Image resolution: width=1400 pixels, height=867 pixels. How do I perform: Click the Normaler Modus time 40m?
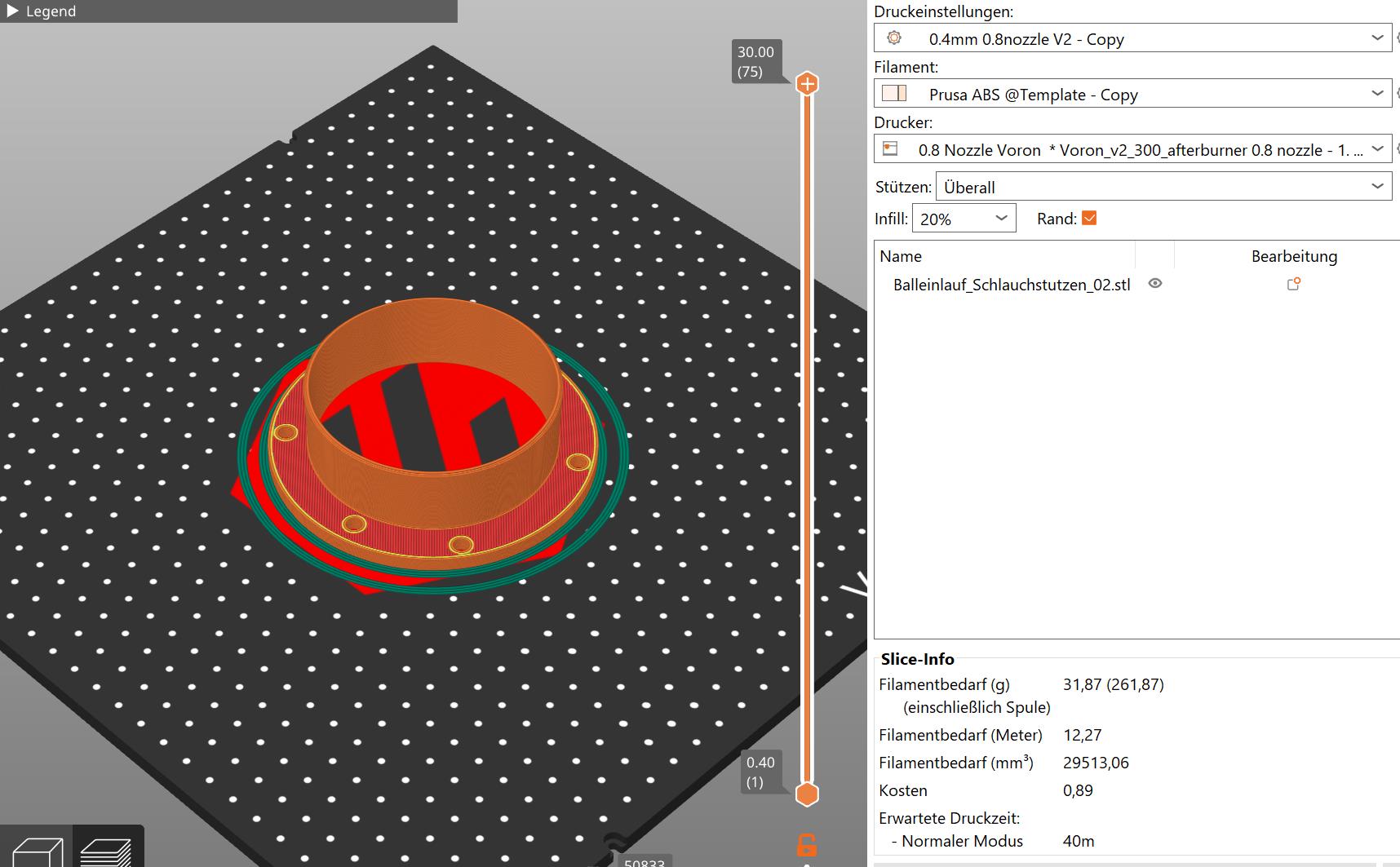[1079, 841]
